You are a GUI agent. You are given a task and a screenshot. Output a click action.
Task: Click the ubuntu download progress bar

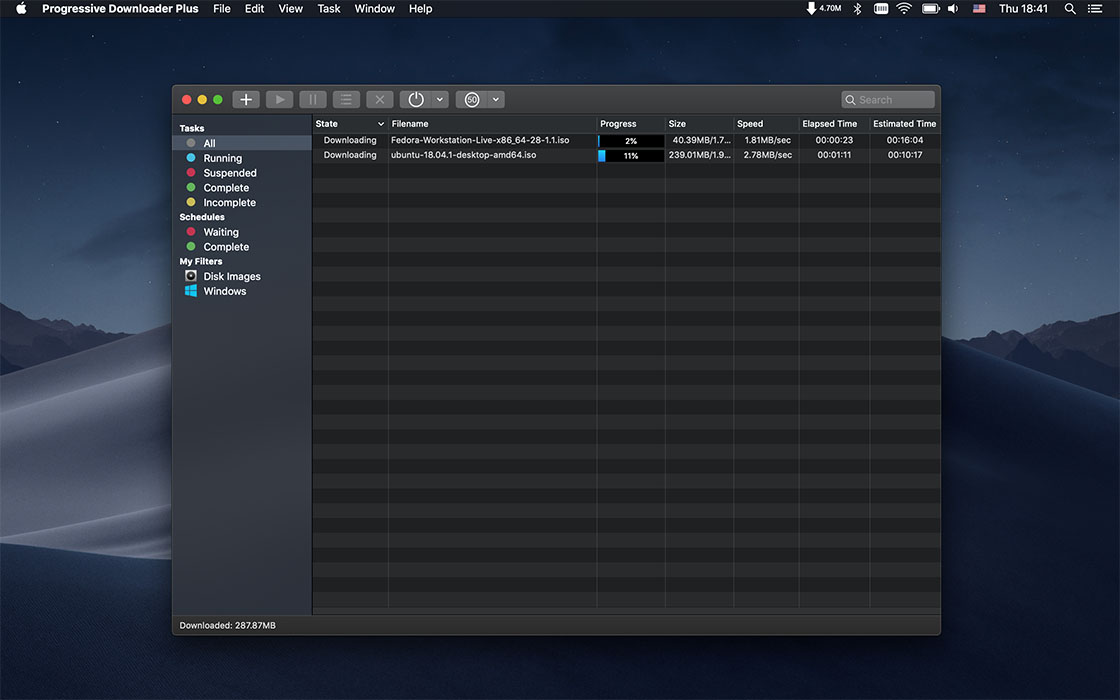click(631, 156)
